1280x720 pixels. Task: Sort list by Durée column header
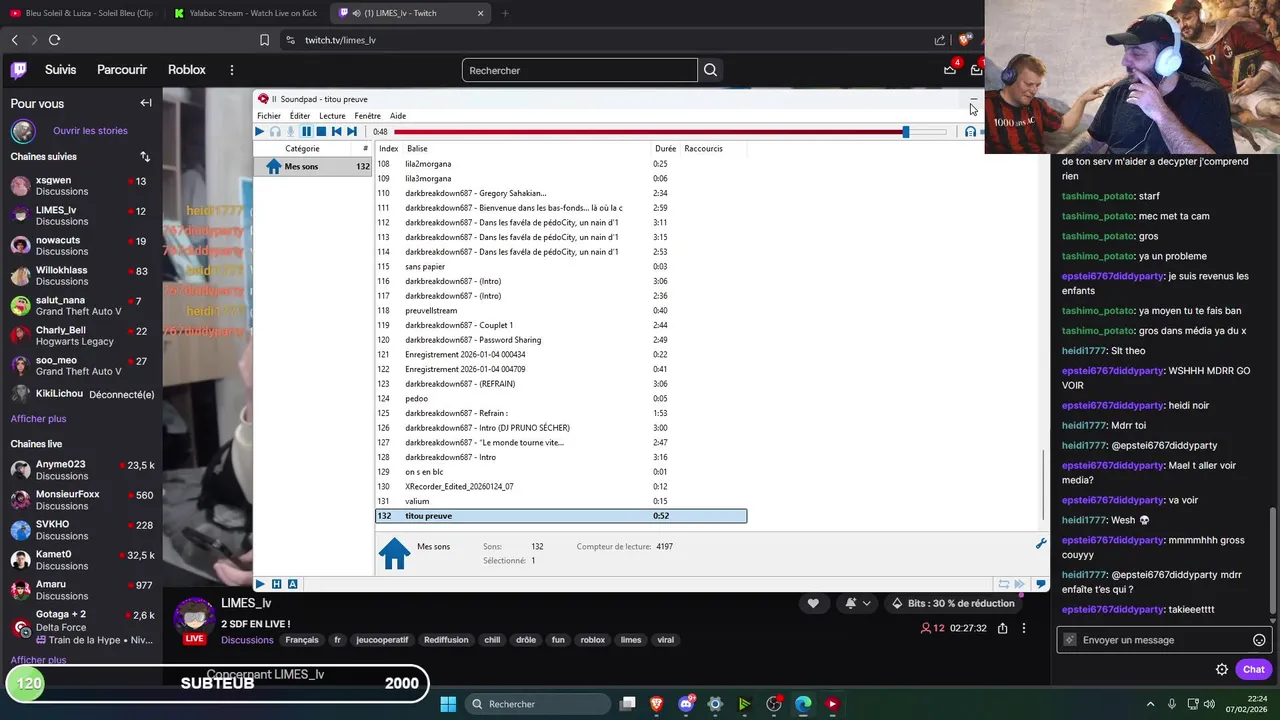665,148
